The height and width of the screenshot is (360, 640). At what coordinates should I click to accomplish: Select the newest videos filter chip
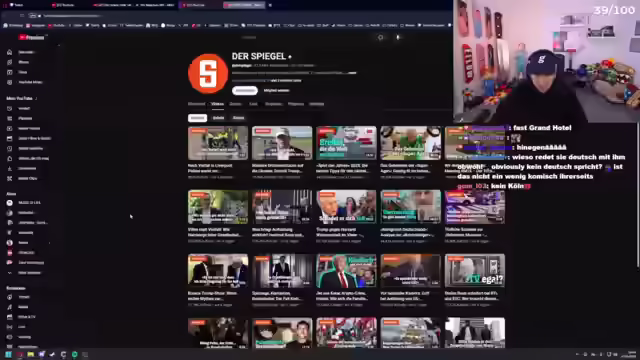coord(198,118)
